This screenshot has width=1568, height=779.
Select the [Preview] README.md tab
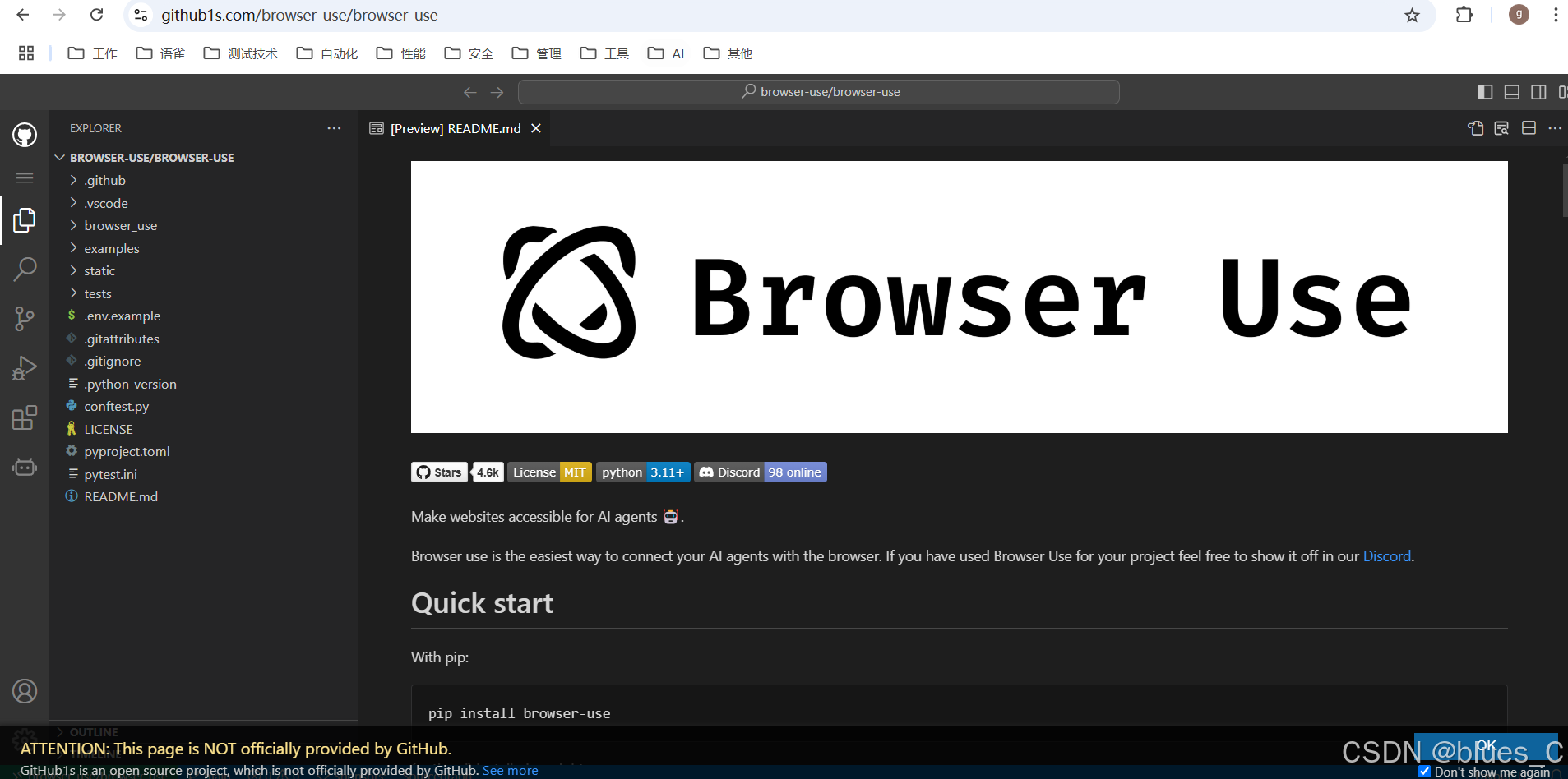click(455, 128)
